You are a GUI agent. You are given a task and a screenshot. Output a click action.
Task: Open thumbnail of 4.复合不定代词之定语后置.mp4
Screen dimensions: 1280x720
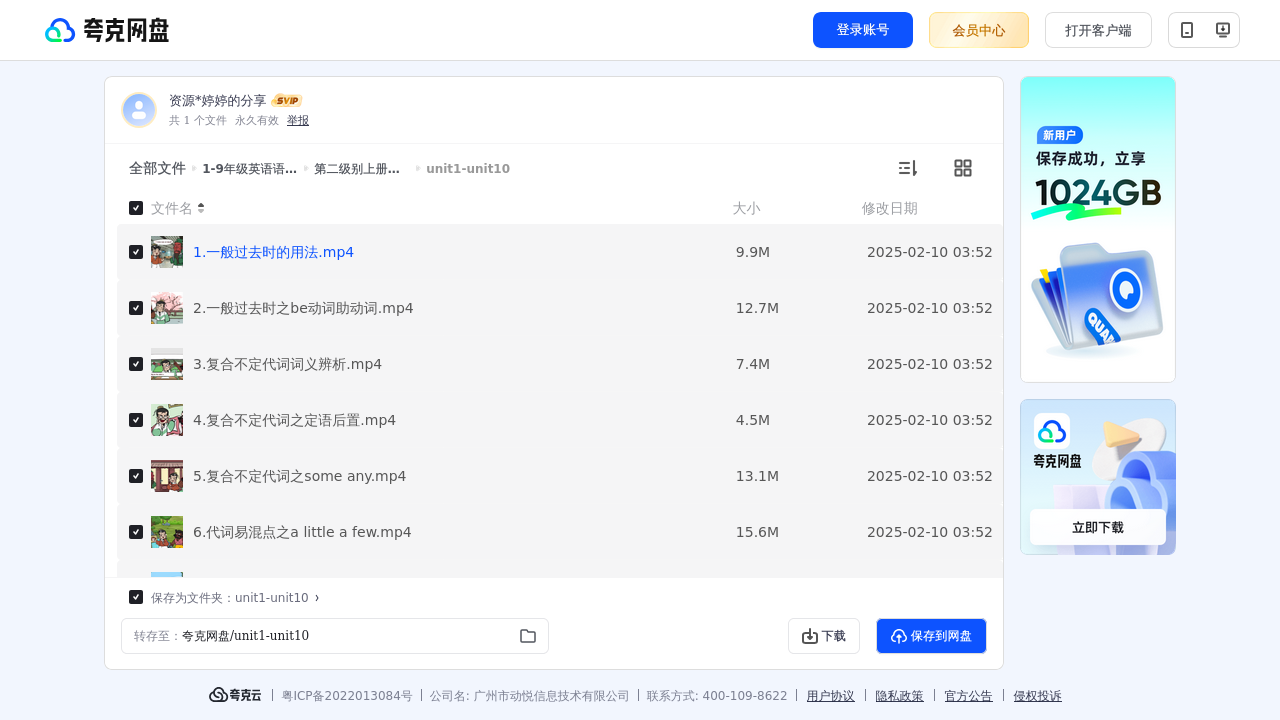click(167, 420)
